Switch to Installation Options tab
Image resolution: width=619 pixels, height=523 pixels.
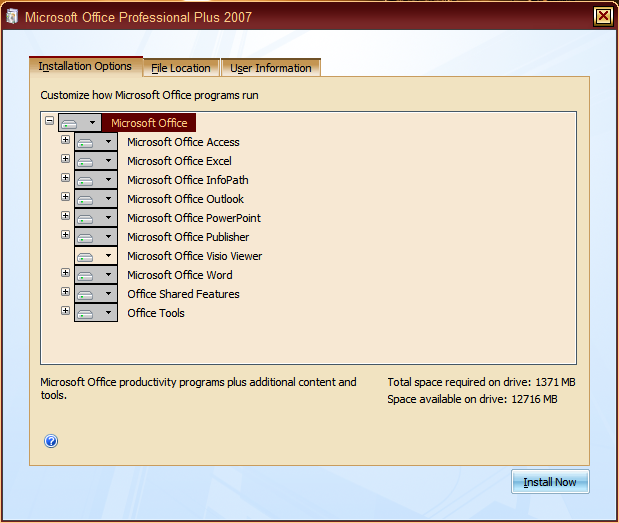tap(85, 66)
